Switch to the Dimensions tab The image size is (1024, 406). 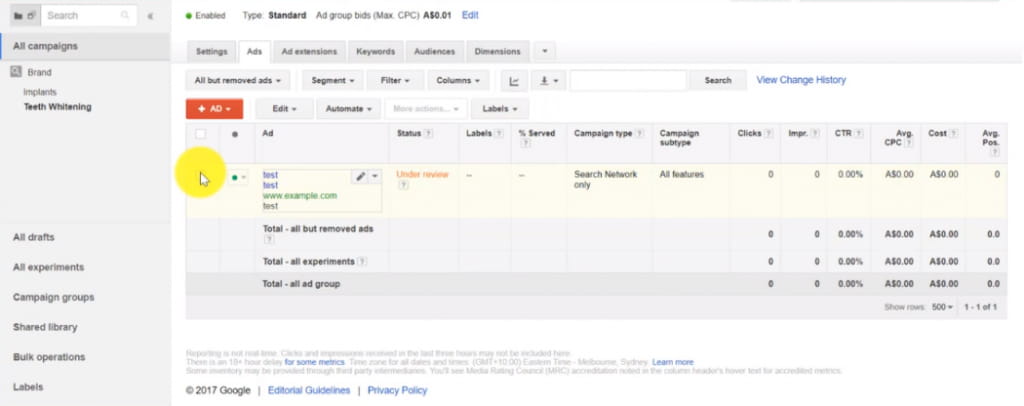498,52
